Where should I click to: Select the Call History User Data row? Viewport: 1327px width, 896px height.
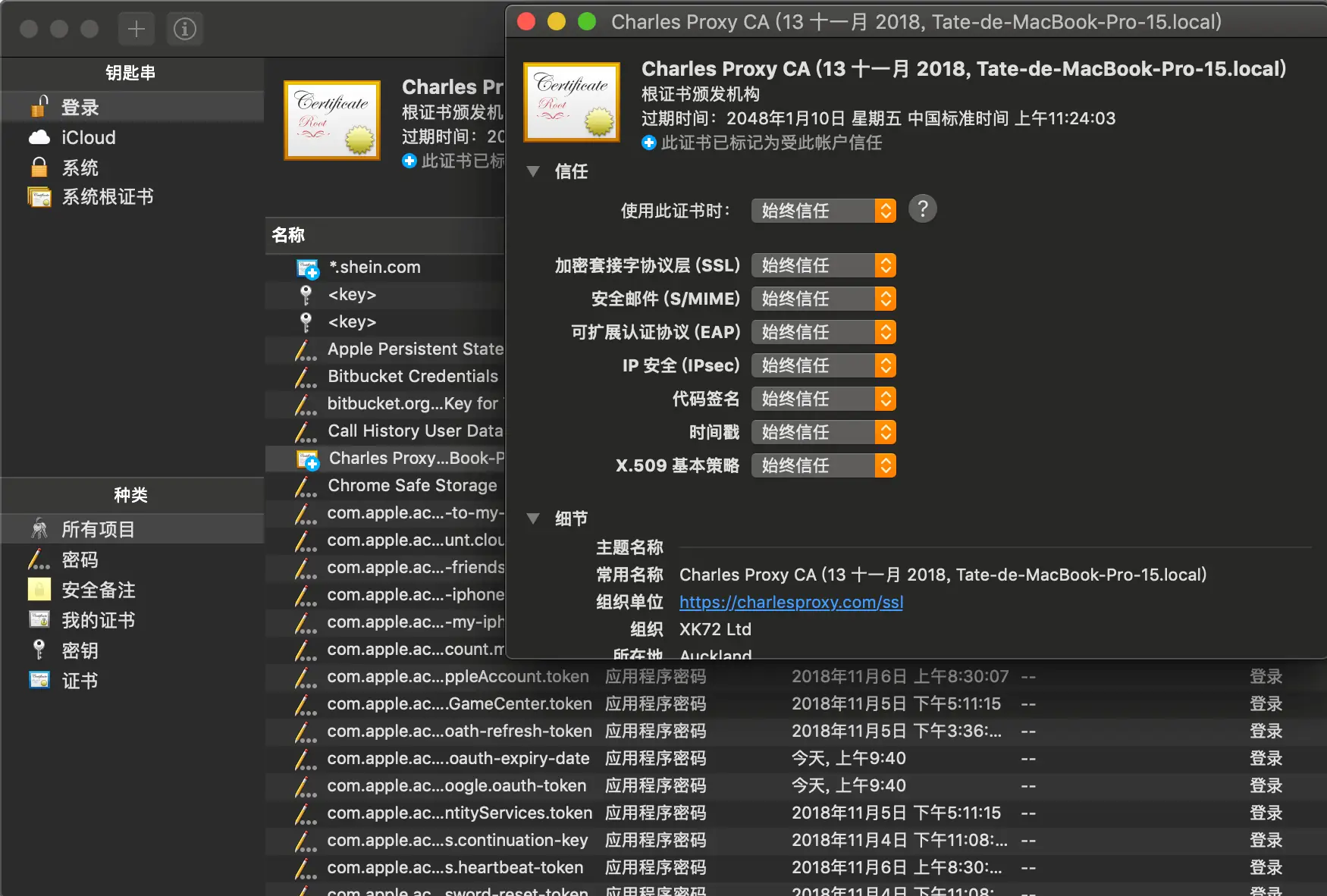tap(385, 431)
